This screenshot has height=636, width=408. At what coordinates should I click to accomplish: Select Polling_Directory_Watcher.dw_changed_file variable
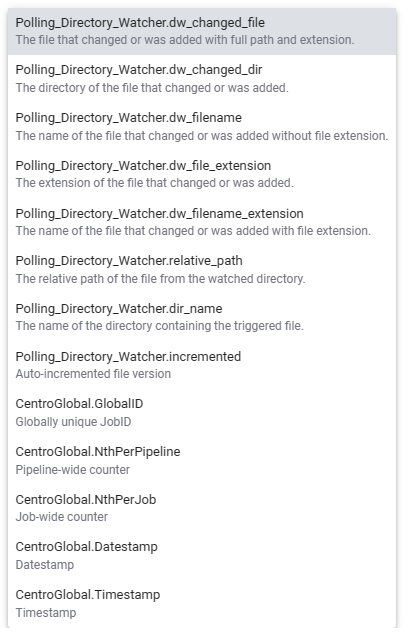202,31
